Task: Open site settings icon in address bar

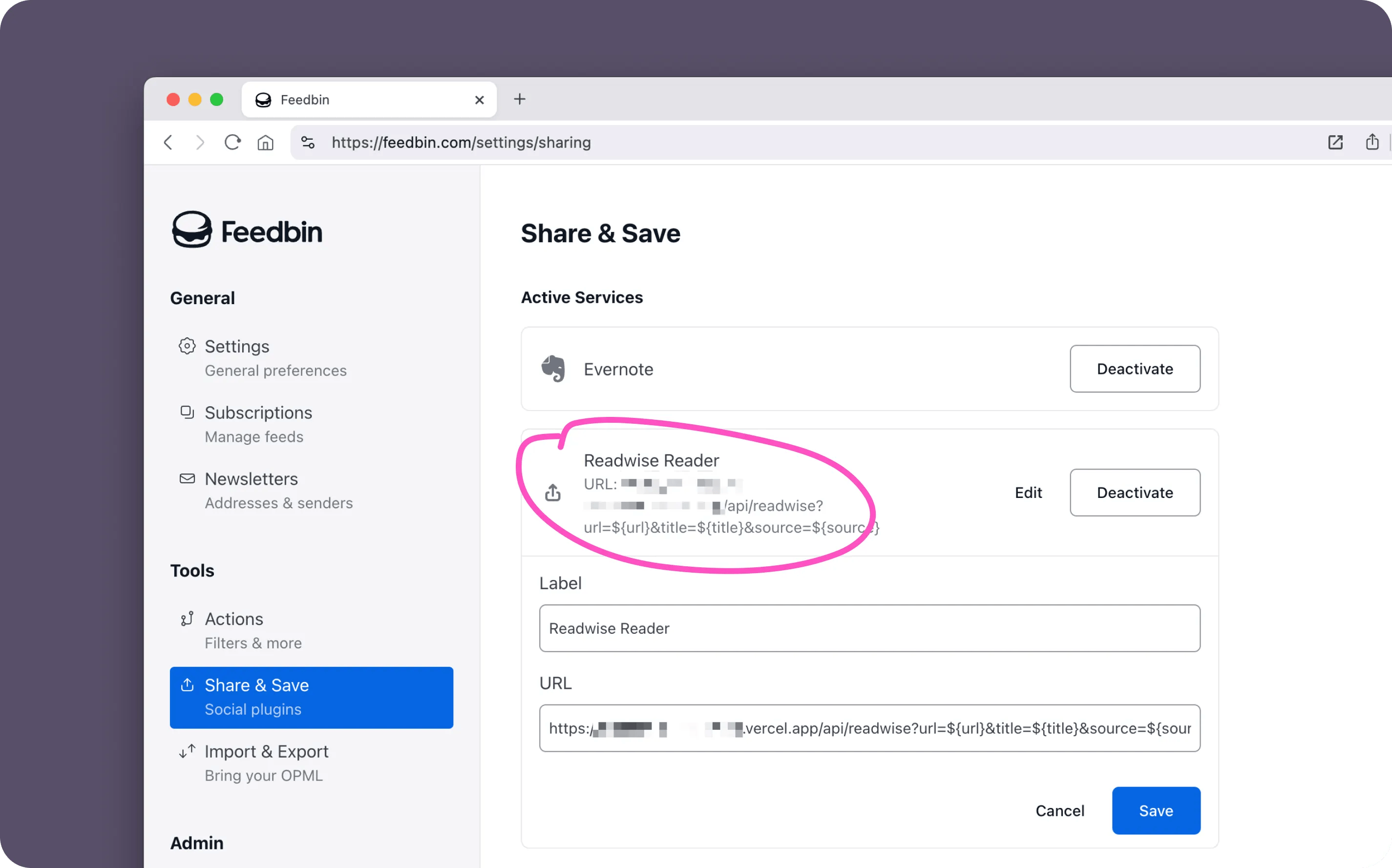Action: (308, 143)
